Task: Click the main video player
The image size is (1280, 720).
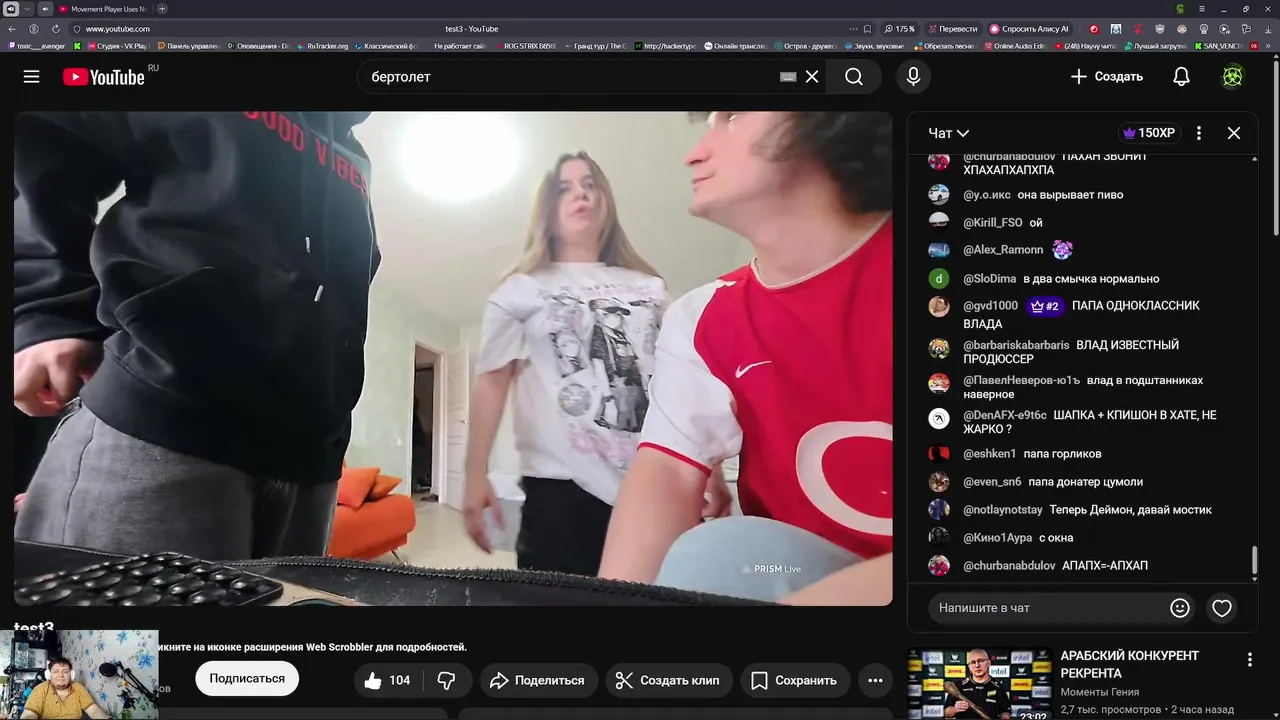Action: pyautogui.click(x=453, y=358)
